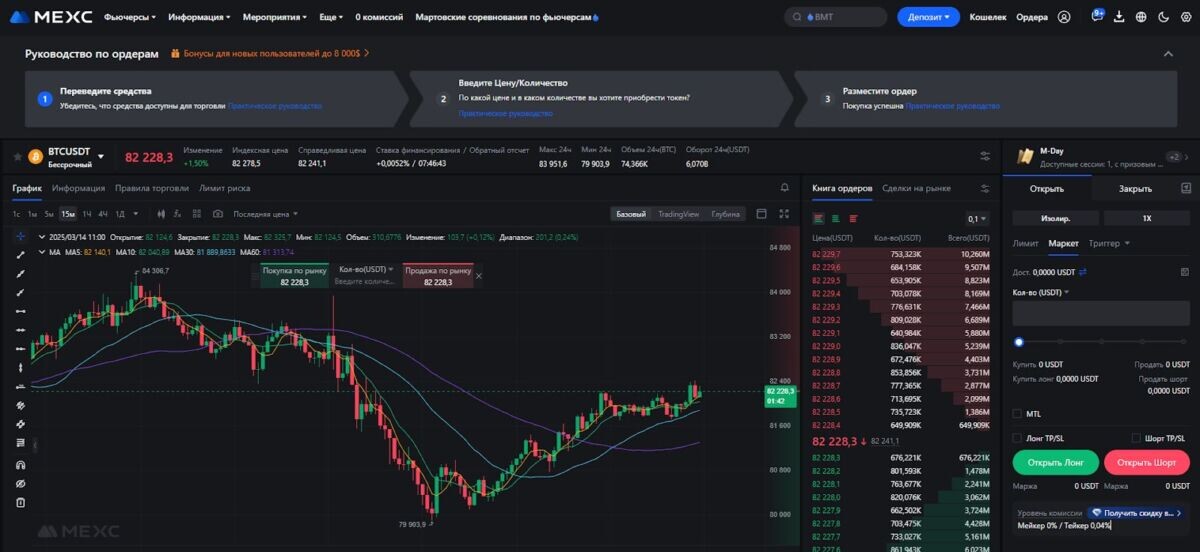
Task: Open Правила торговли tab
Action: (152, 188)
